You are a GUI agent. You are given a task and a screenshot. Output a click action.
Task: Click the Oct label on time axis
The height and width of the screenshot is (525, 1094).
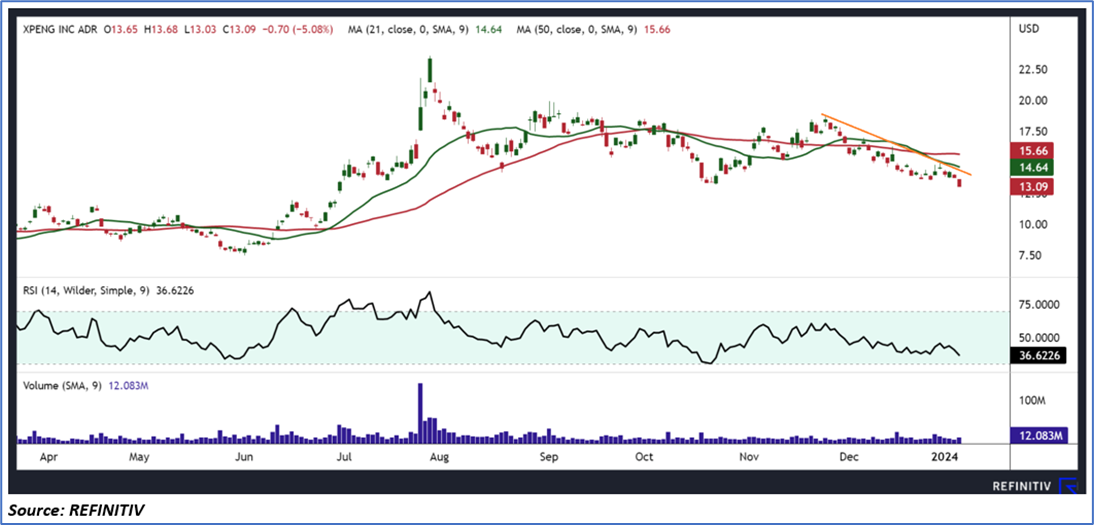click(644, 458)
